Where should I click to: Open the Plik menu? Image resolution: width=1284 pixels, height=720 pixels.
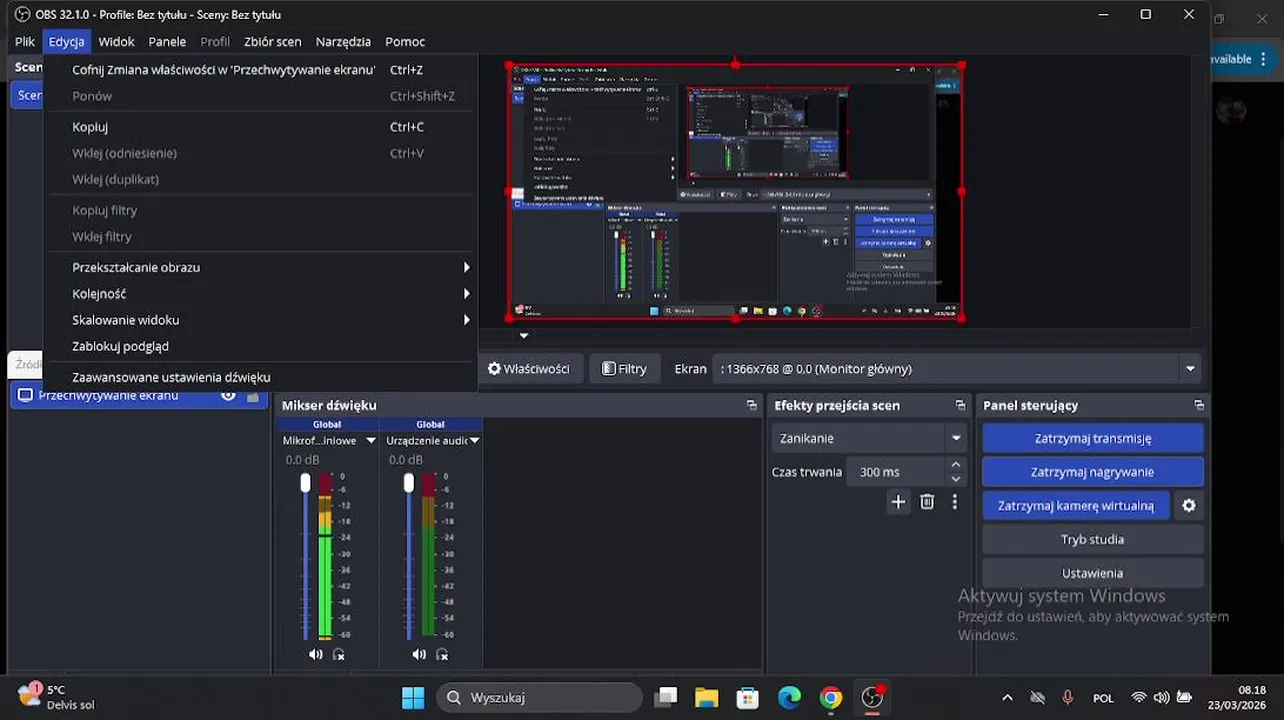(x=25, y=41)
